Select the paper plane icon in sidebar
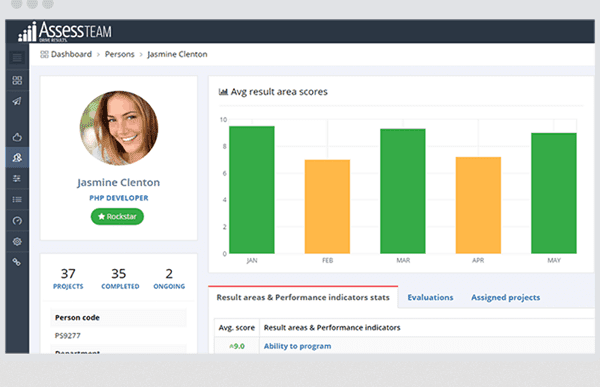 tap(17, 101)
